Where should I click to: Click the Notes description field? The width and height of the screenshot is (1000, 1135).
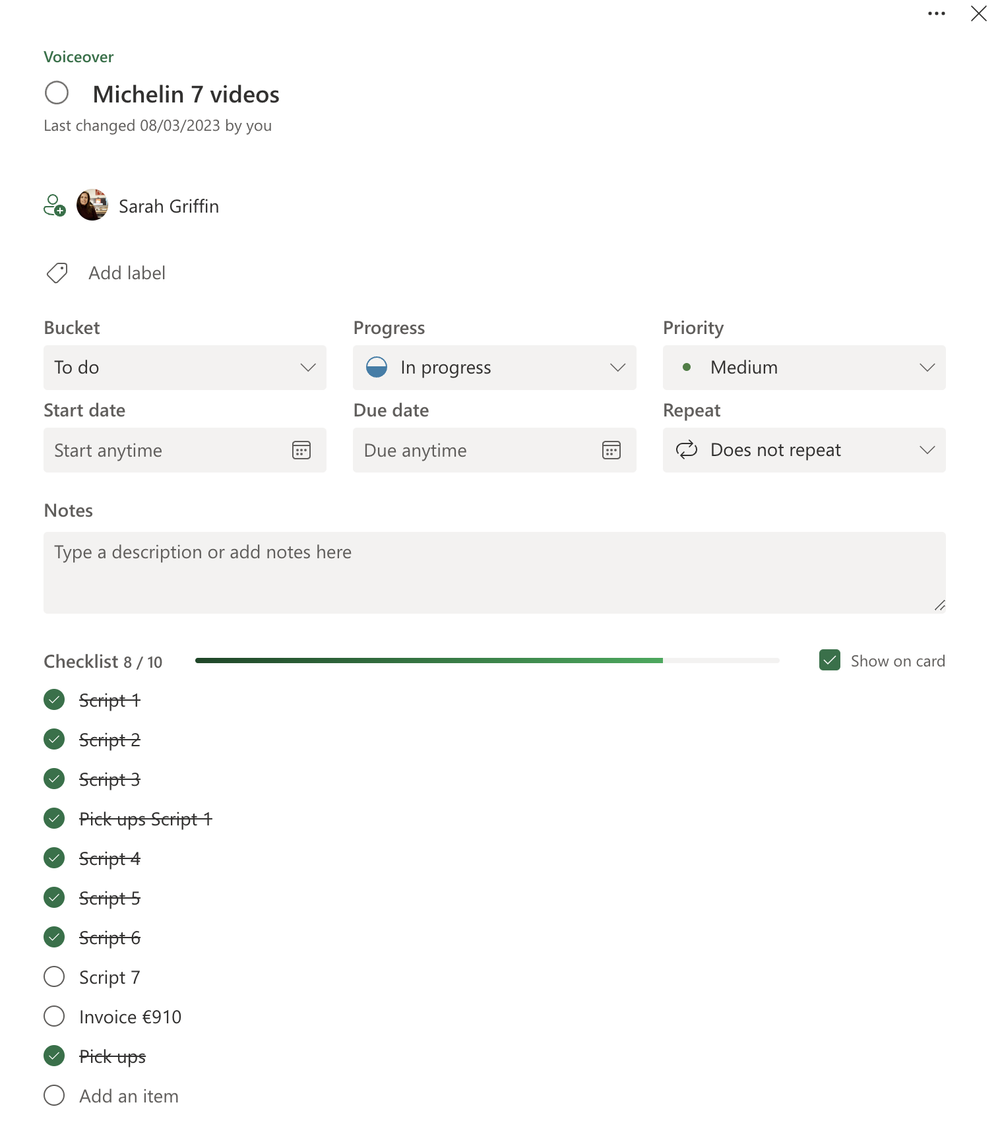coord(494,572)
